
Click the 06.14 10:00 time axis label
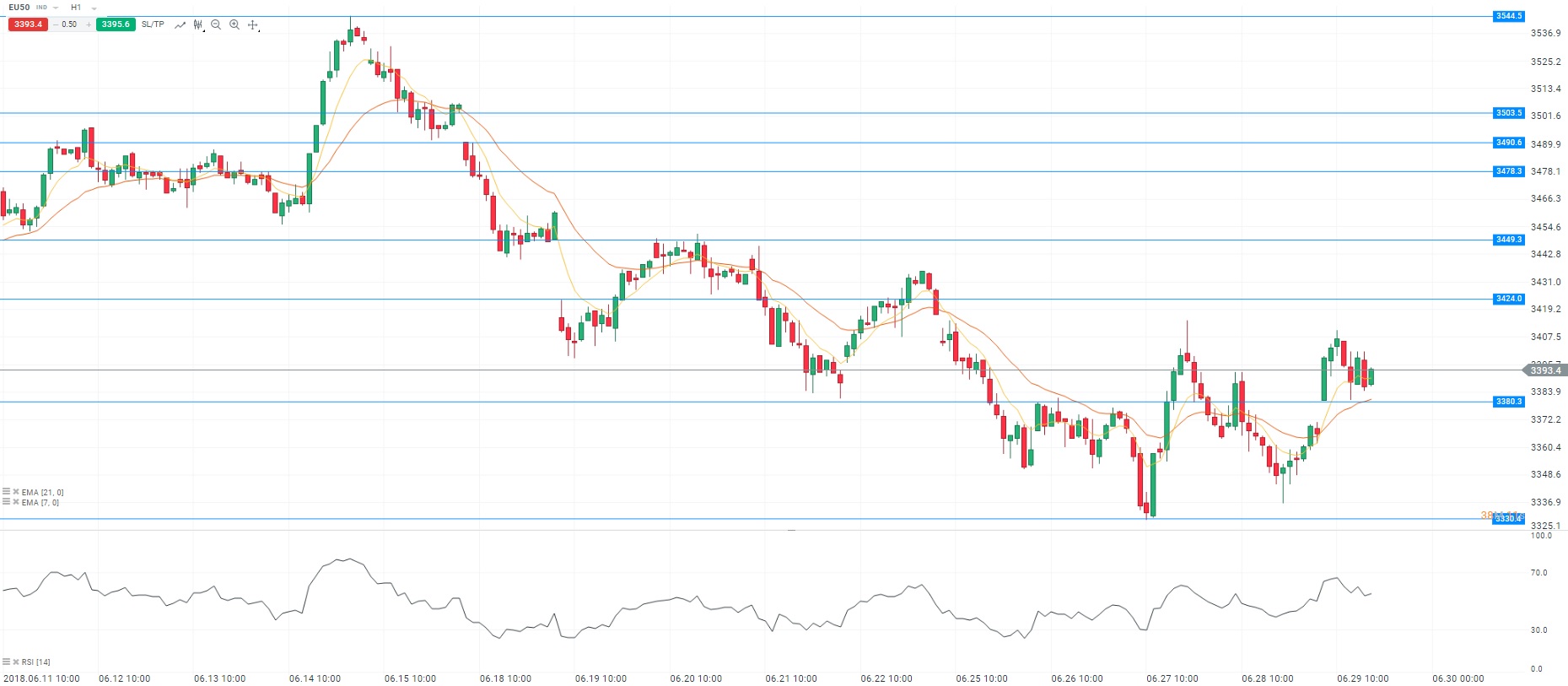pos(315,678)
